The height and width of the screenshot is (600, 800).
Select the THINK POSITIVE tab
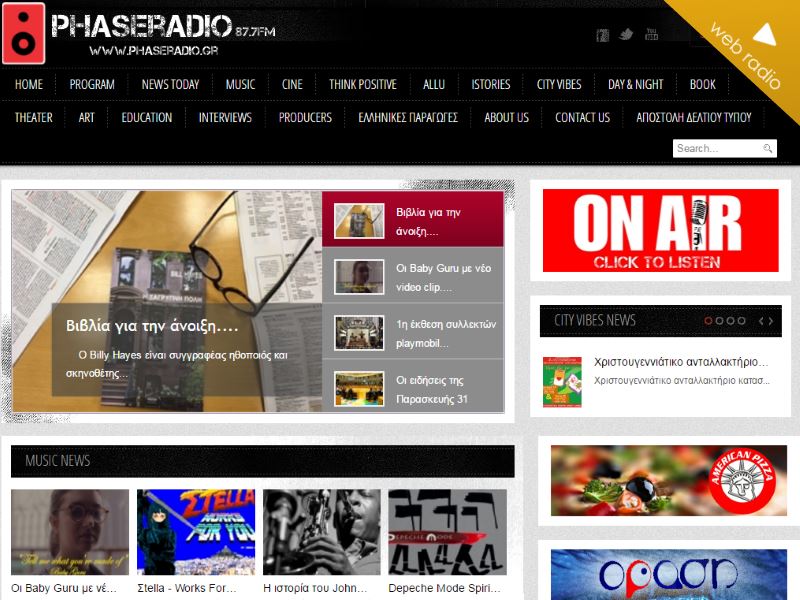(x=361, y=84)
